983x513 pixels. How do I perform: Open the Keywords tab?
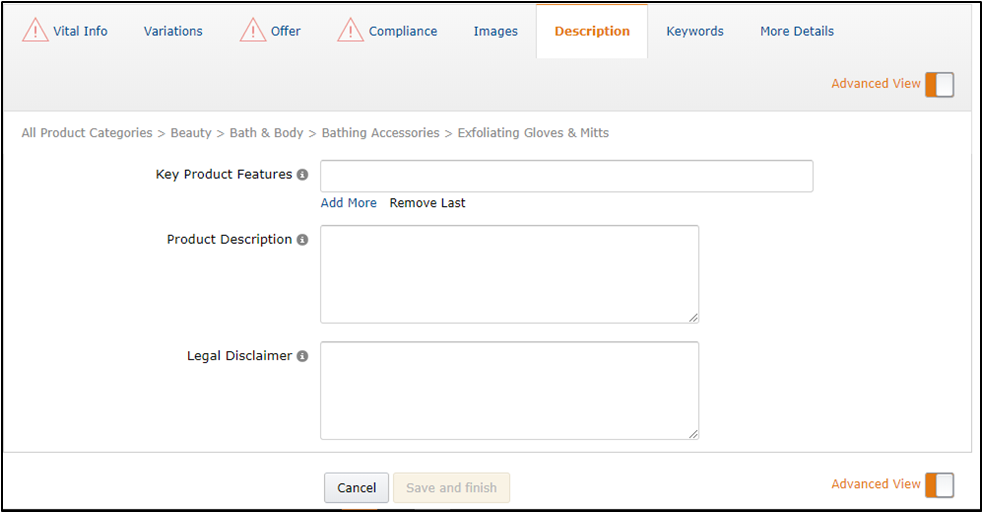(695, 31)
